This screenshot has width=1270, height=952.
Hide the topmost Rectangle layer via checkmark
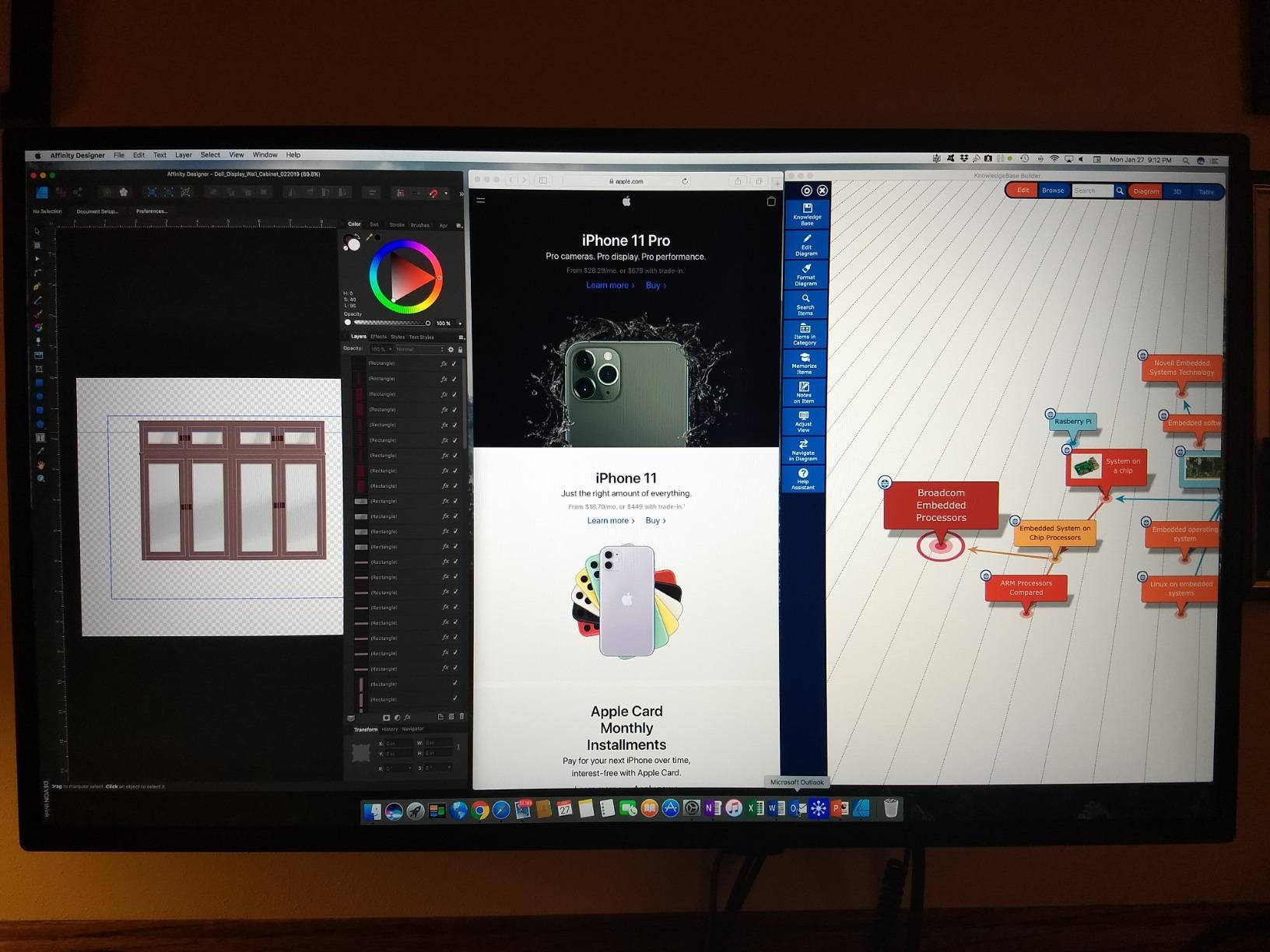click(454, 363)
